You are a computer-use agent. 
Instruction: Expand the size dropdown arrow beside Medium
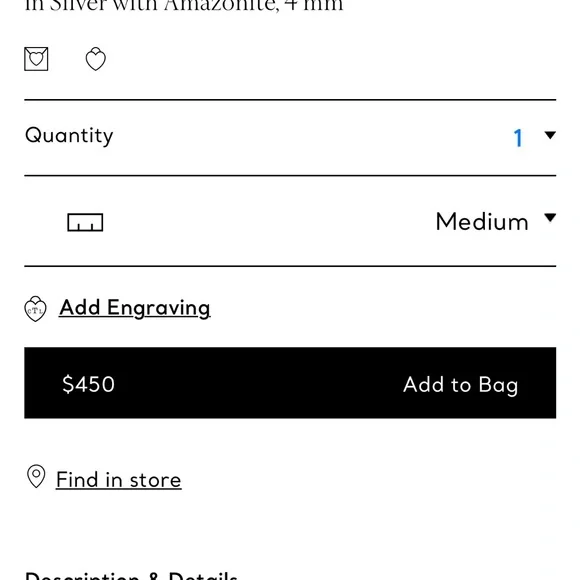point(550,218)
